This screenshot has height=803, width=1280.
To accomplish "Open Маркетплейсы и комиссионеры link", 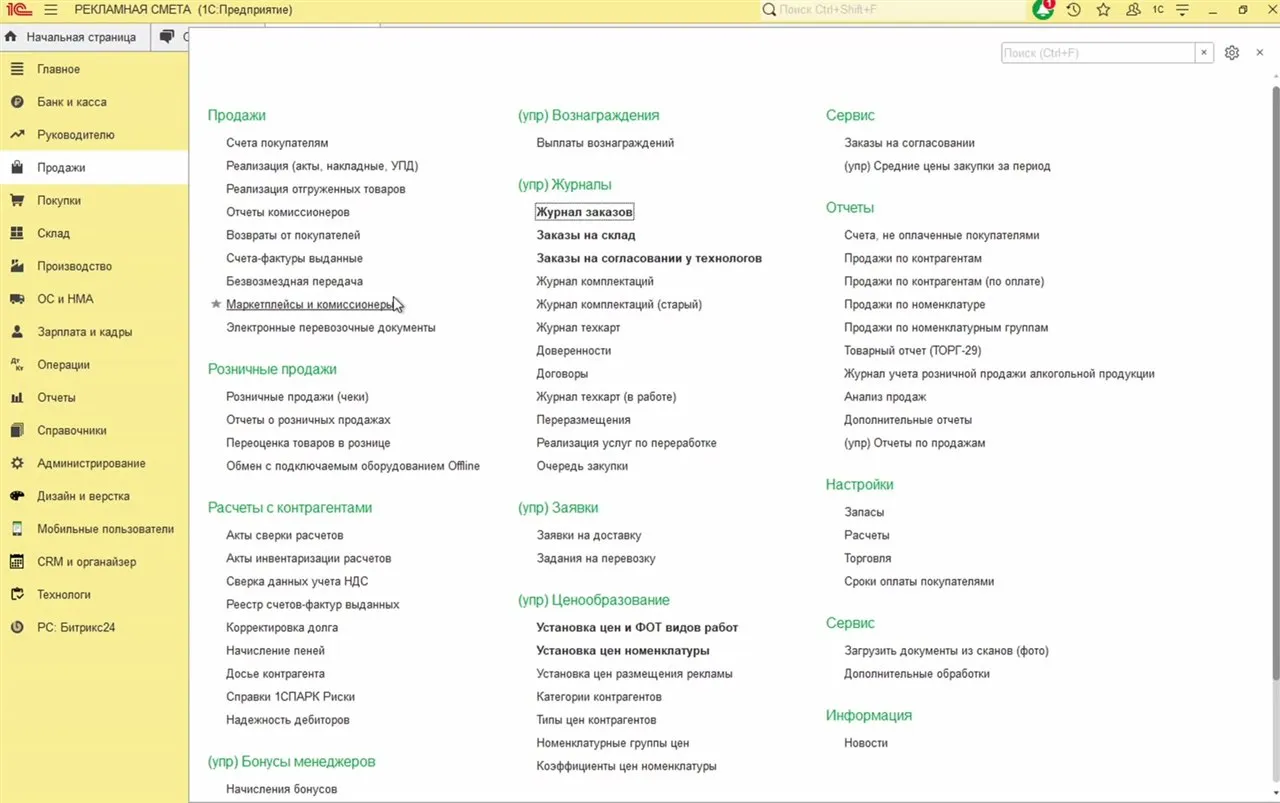I will point(311,304).
